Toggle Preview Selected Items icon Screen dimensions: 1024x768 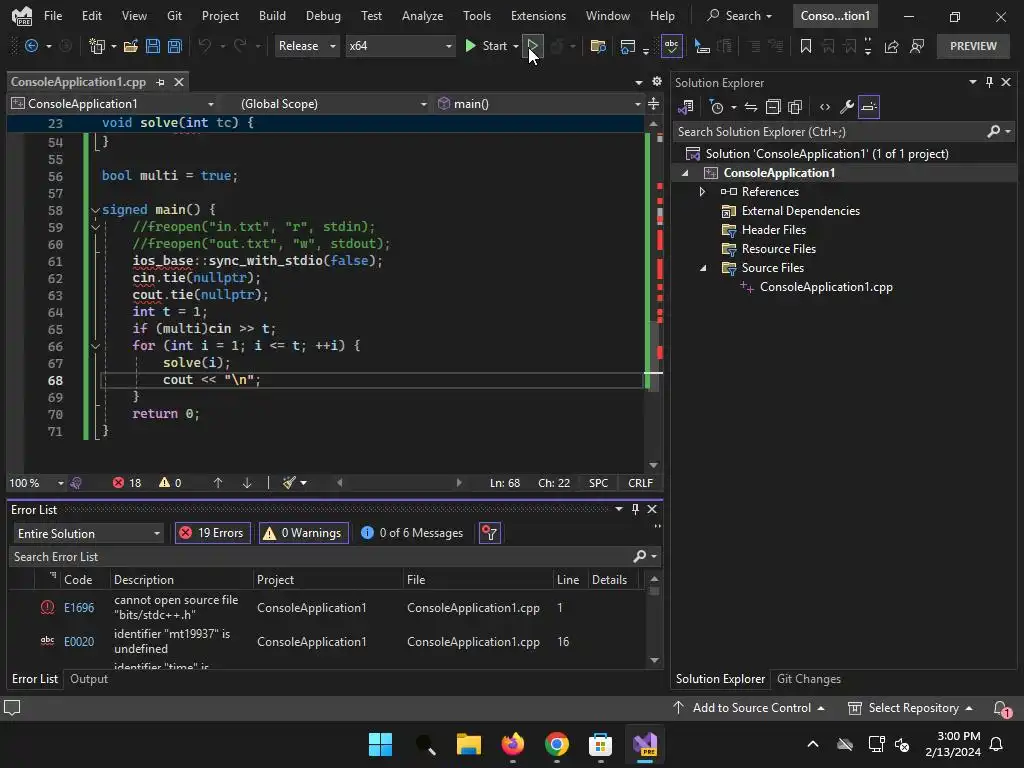pyautogui.click(x=869, y=107)
